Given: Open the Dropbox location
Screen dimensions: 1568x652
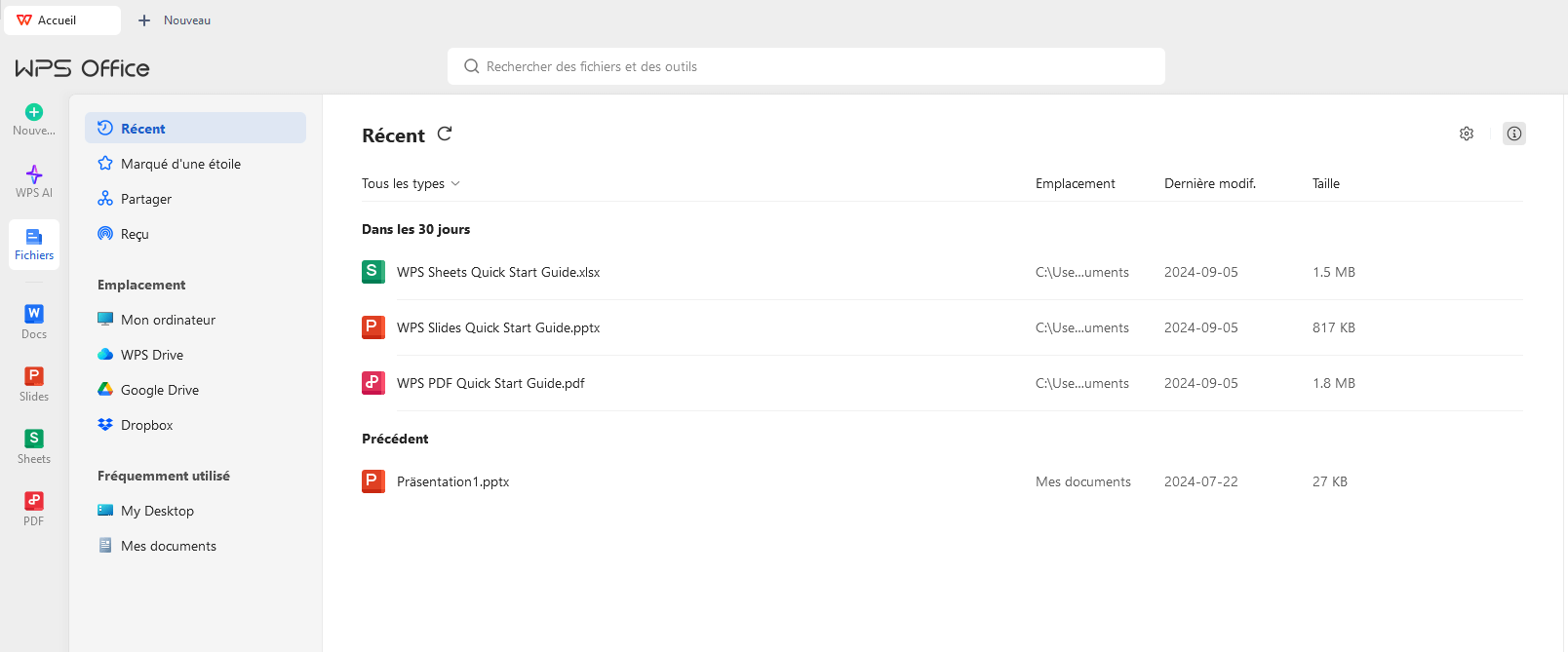Looking at the screenshot, I should (146, 425).
